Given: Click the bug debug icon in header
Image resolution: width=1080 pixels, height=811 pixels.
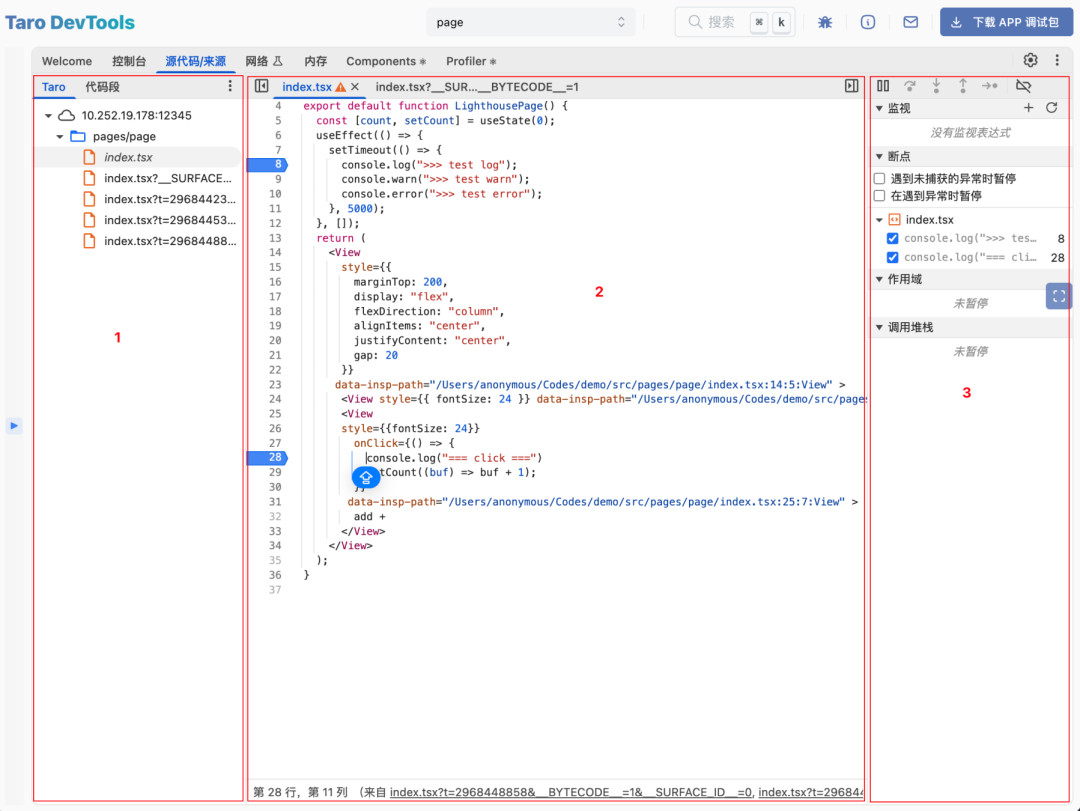Looking at the screenshot, I should click(x=824, y=22).
